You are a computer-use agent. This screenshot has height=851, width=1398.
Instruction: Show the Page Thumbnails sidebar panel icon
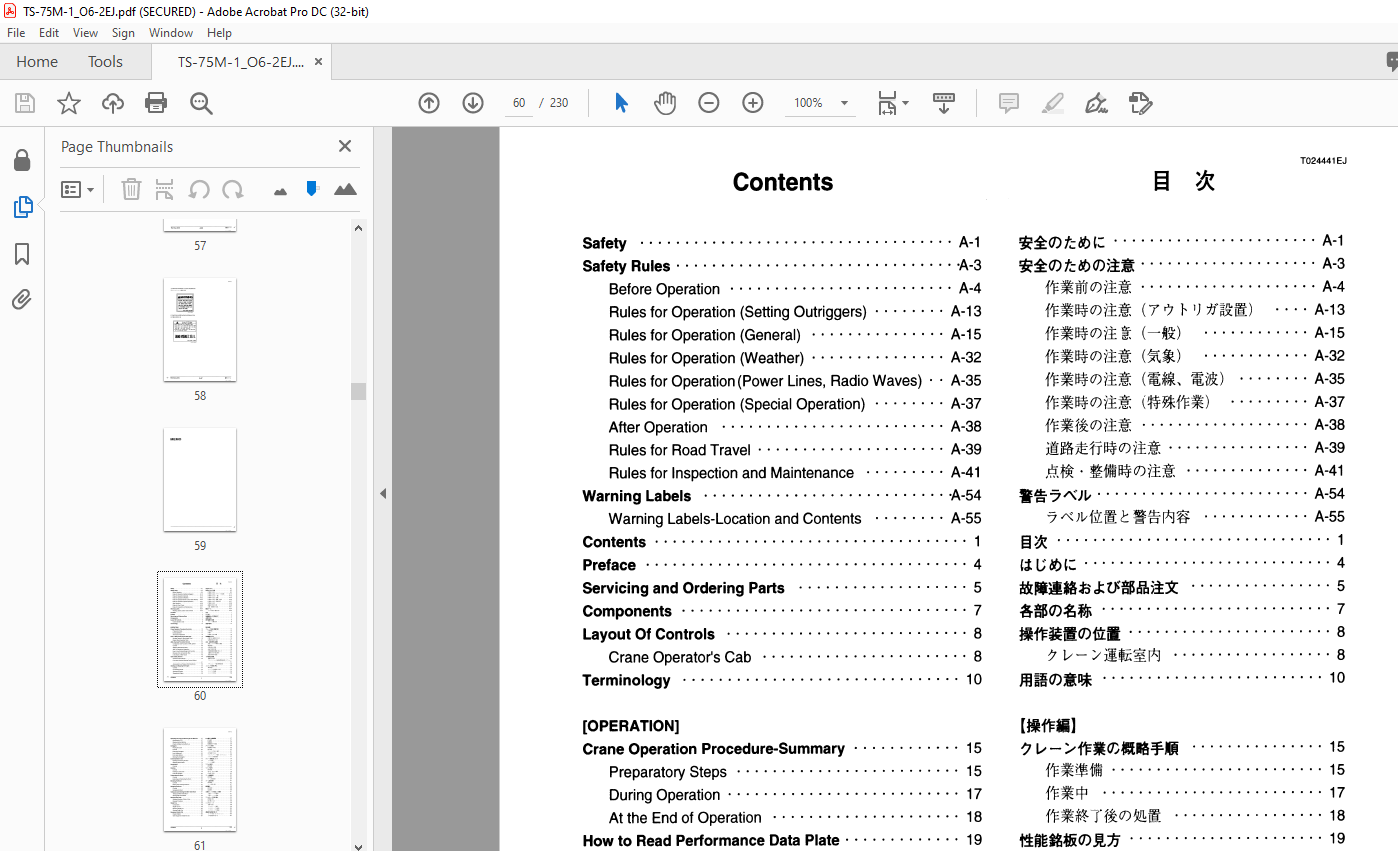coord(22,207)
